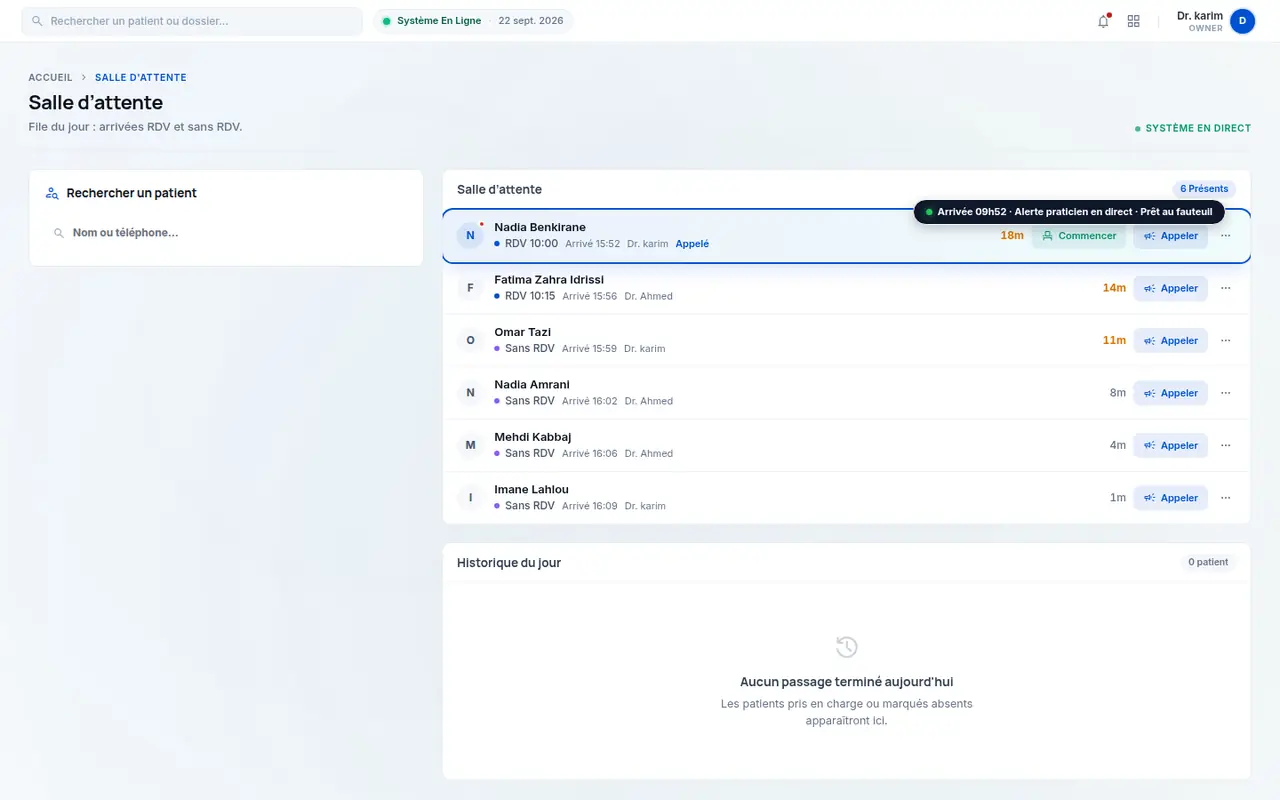This screenshot has height=800, width=1280.
Task: Click the Système En Ligne status pill
Action: click(473, 21)
